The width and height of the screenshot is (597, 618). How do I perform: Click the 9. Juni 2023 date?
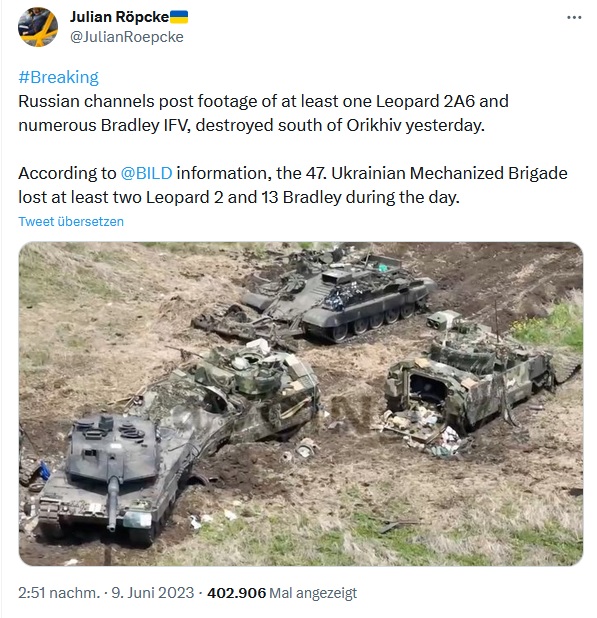(x=153, y=593)
